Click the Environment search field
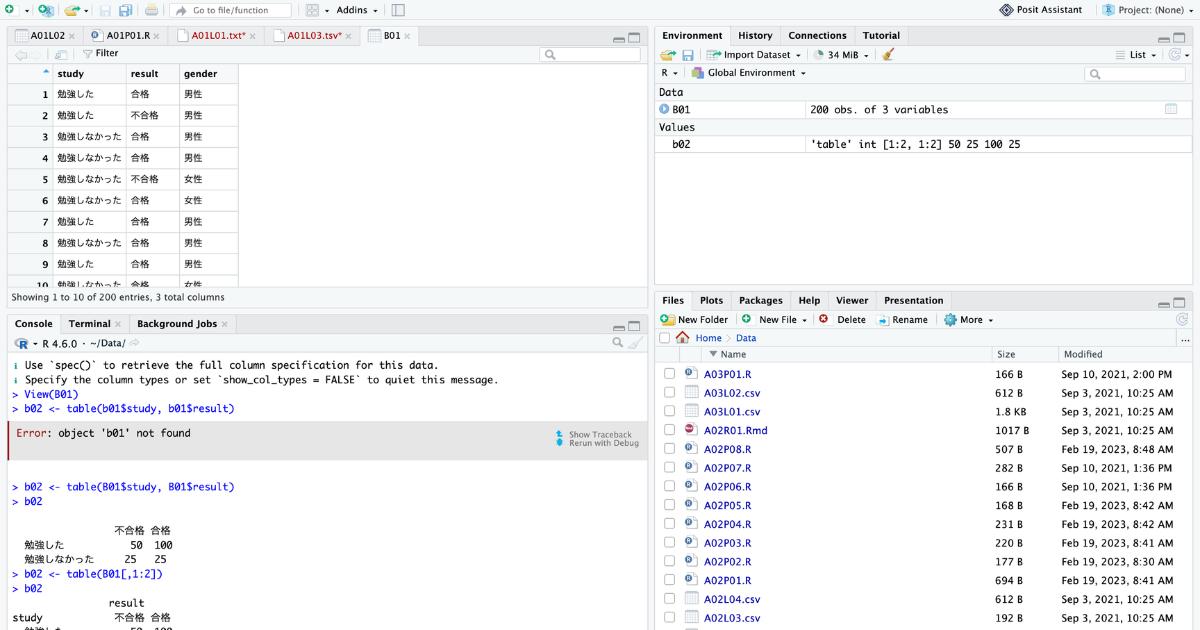Image resolution: width=1200 pixels, height=630 pixels. point(1135,74)
